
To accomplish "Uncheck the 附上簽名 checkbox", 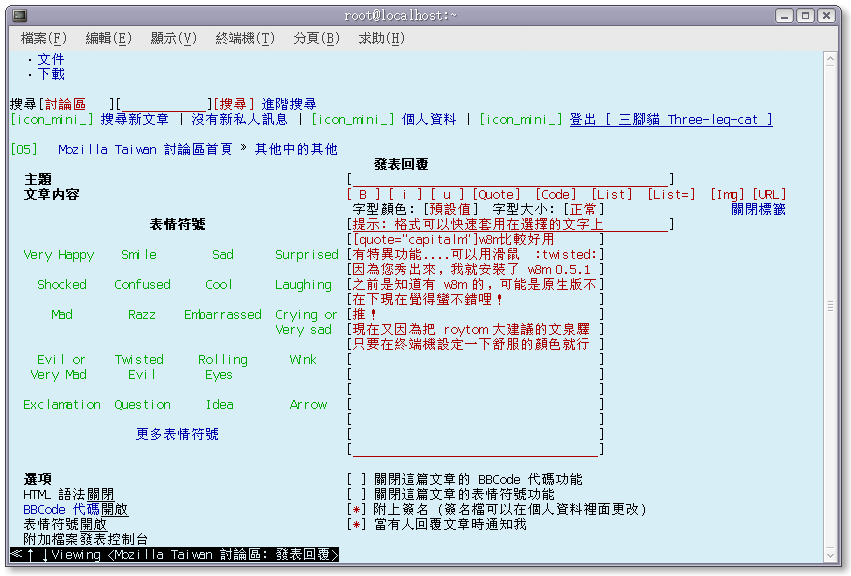I will (x=356, y=510).
